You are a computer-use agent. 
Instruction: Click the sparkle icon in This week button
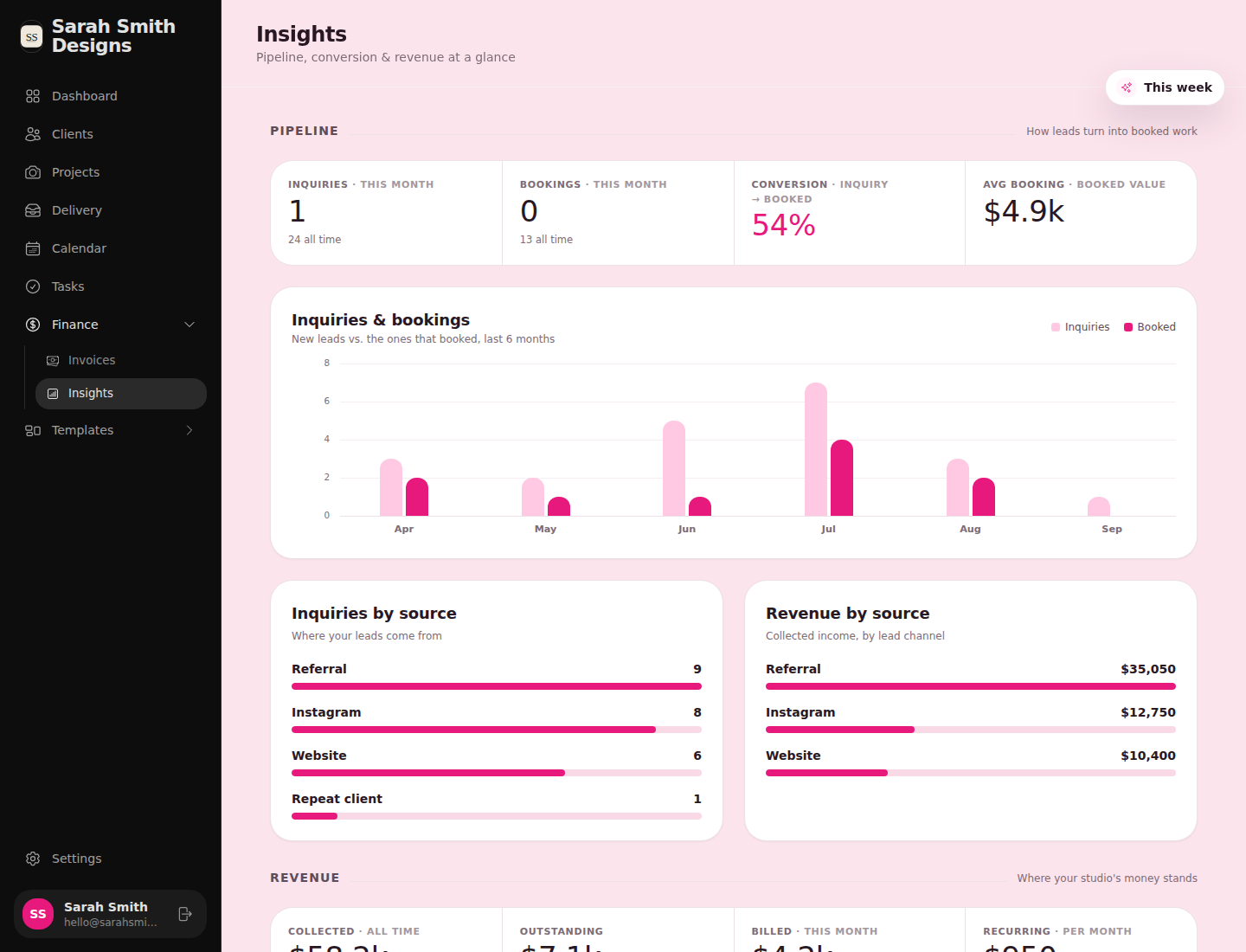[1127, 87]
